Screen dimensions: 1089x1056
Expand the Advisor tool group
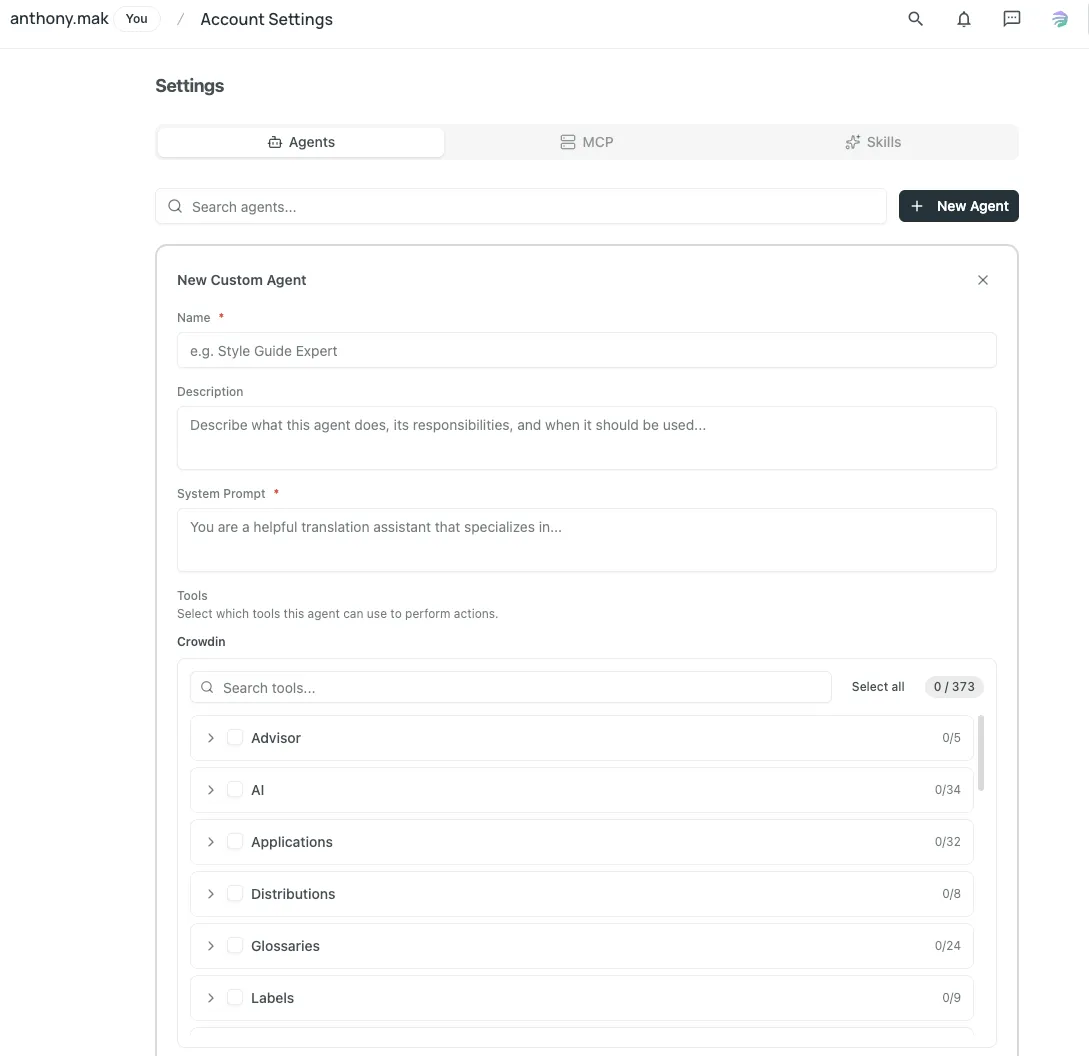210,738
